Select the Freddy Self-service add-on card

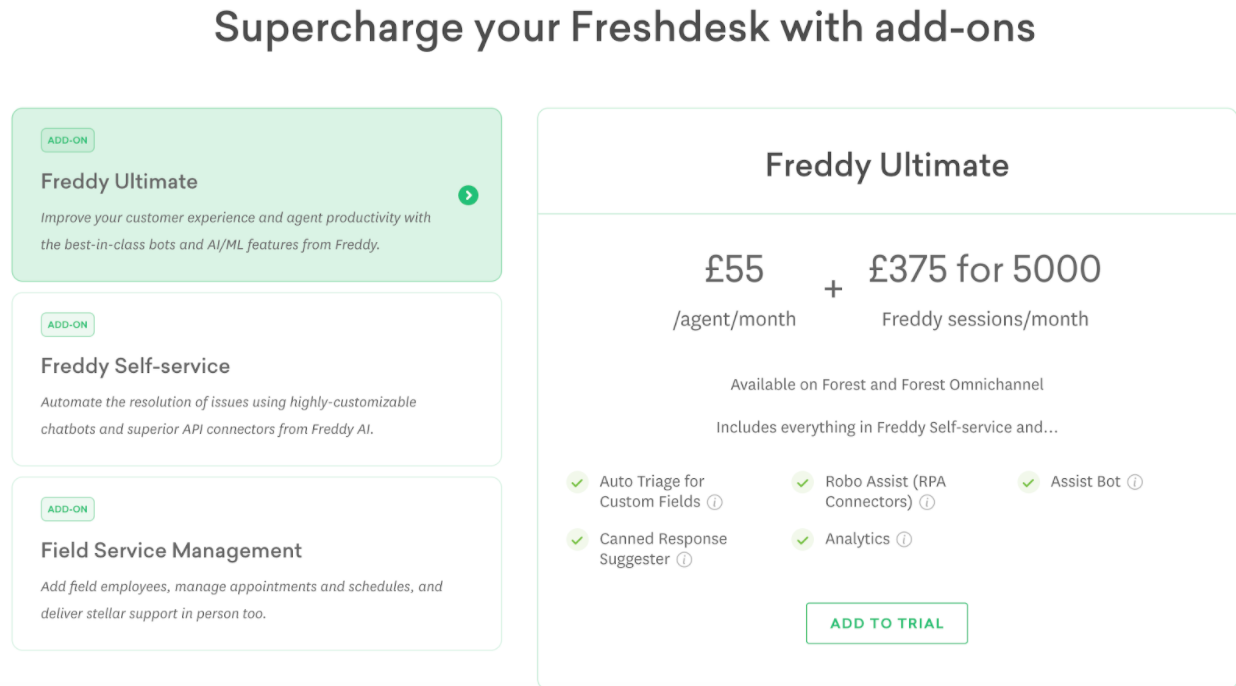point(256,379)
